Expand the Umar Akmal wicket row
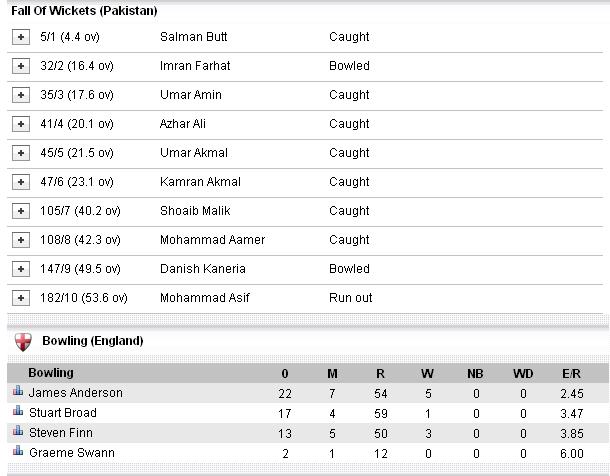This screenshot has width=610, height=476. pos(21,153)
